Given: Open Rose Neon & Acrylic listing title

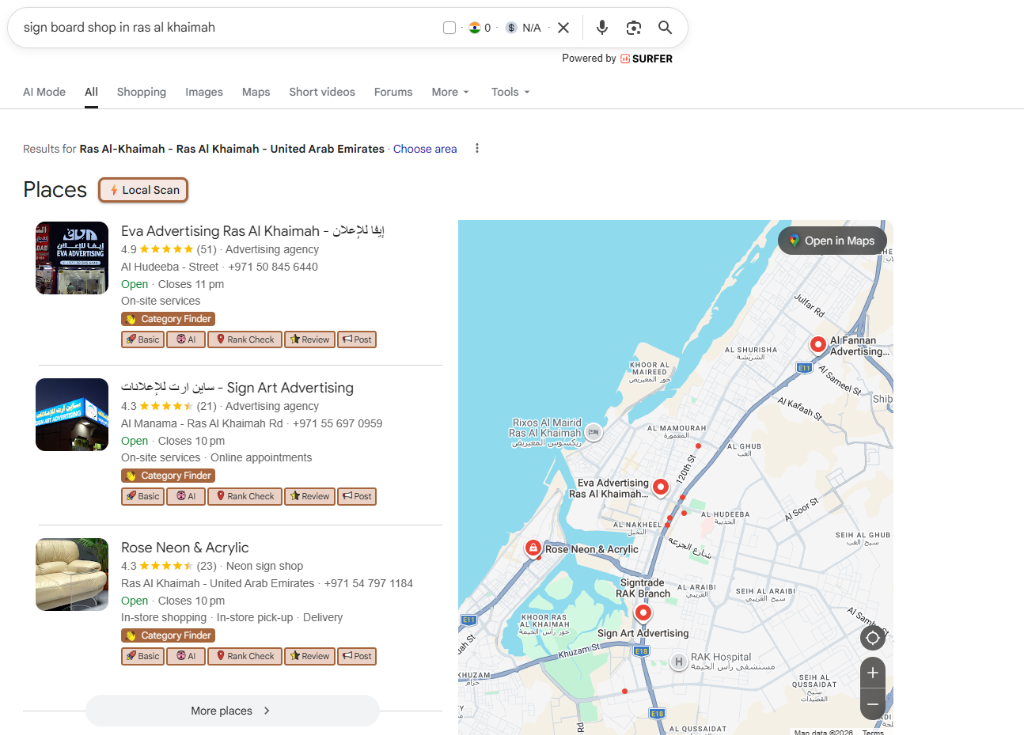Looking at the screenshot, I should (x=185, y=547).
